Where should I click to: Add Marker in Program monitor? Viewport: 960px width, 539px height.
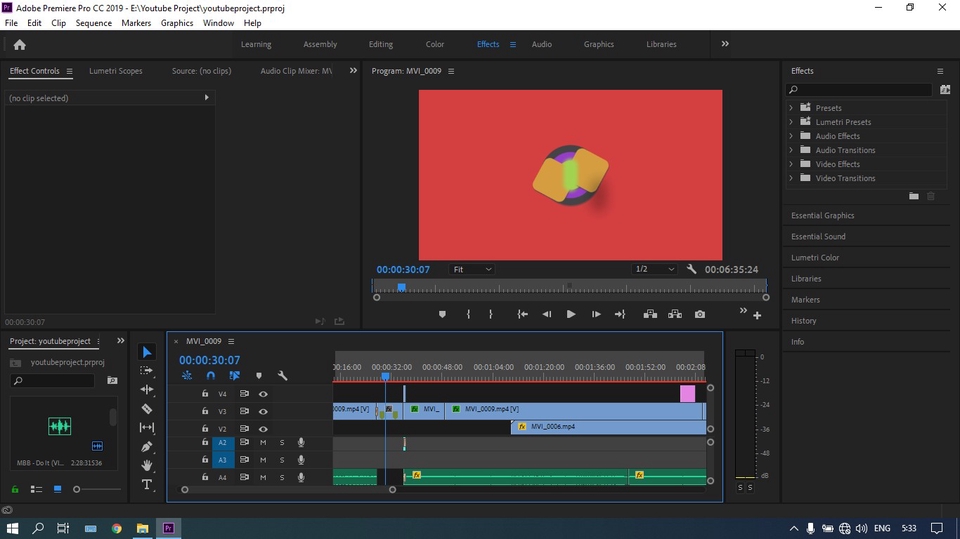pyautogui.click(x=442, y=314)
